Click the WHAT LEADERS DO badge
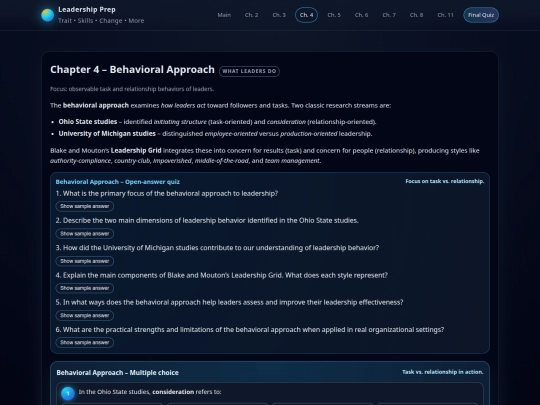 tap(249, 71)
